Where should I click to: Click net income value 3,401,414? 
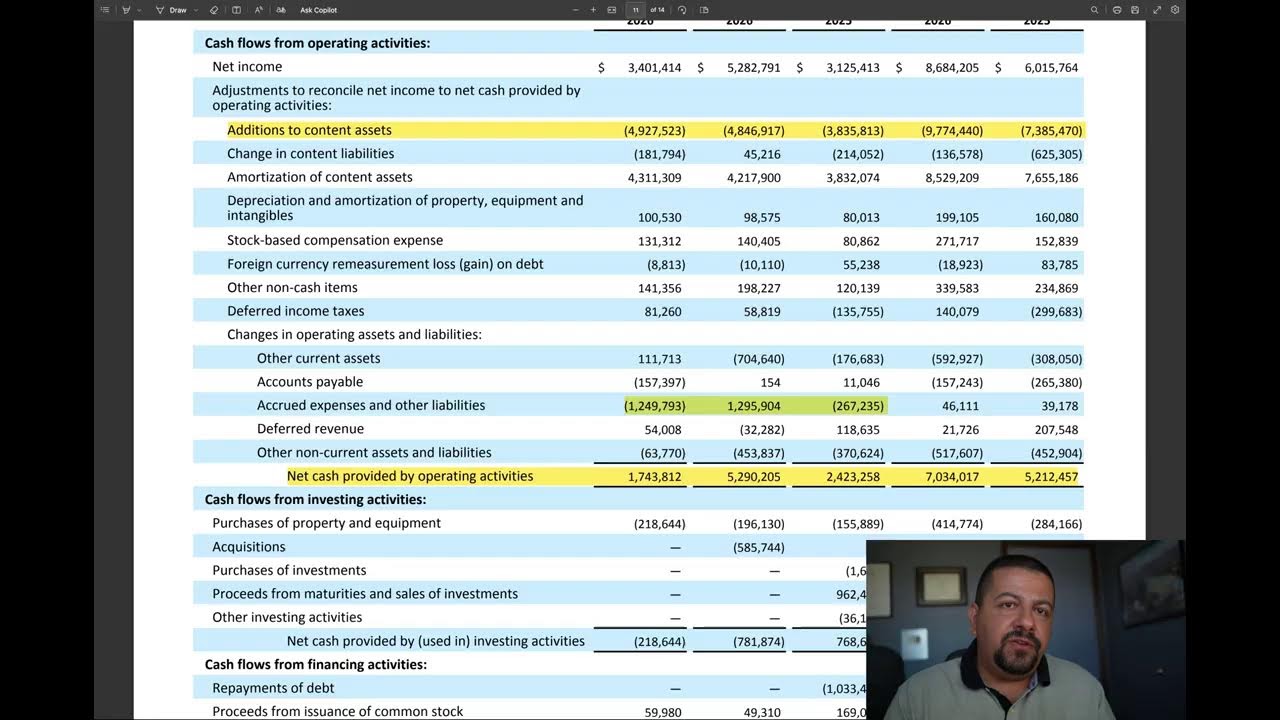pos(655,68)
